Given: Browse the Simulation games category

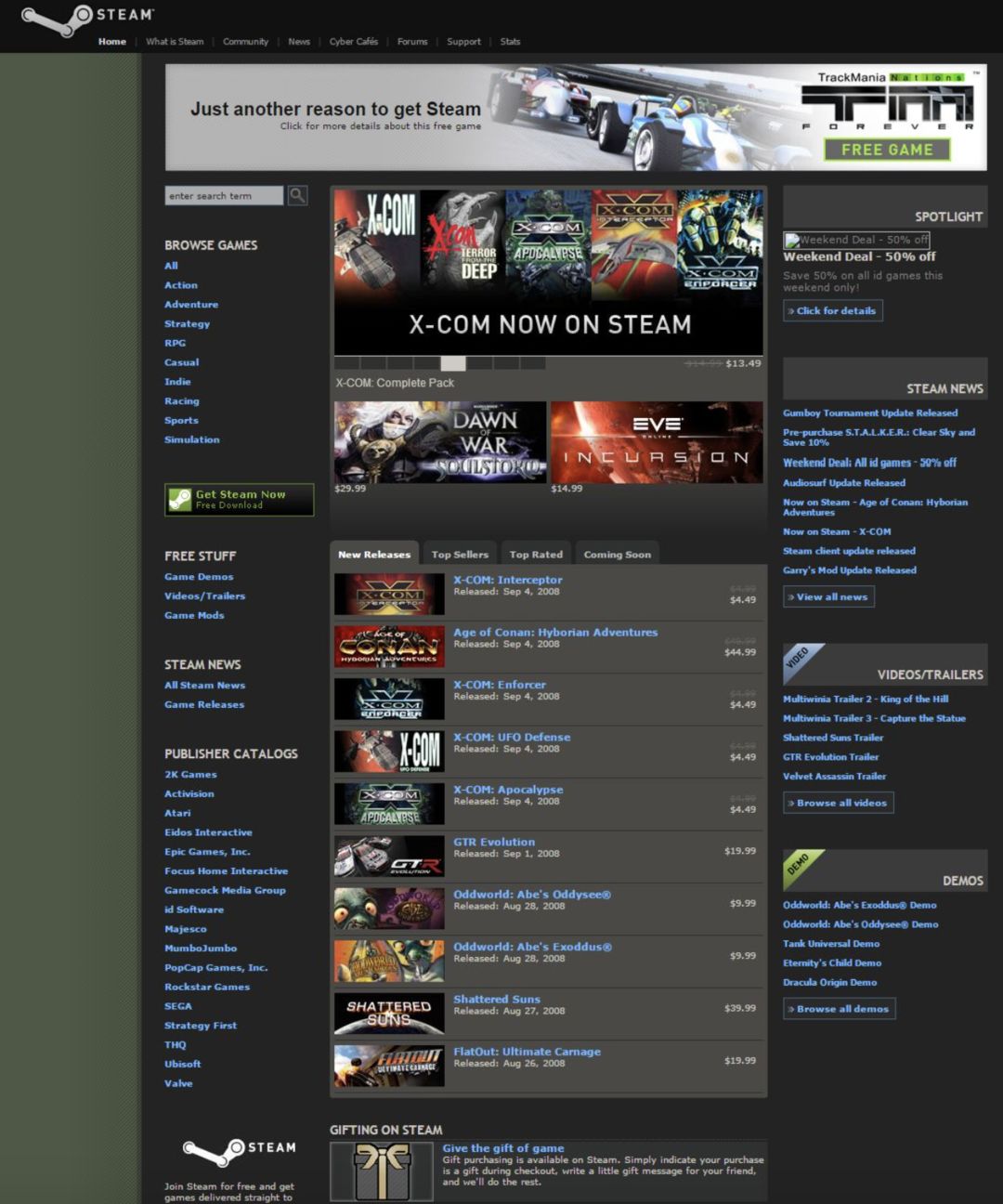Looking at the screenshot, I should pos(192,439).
